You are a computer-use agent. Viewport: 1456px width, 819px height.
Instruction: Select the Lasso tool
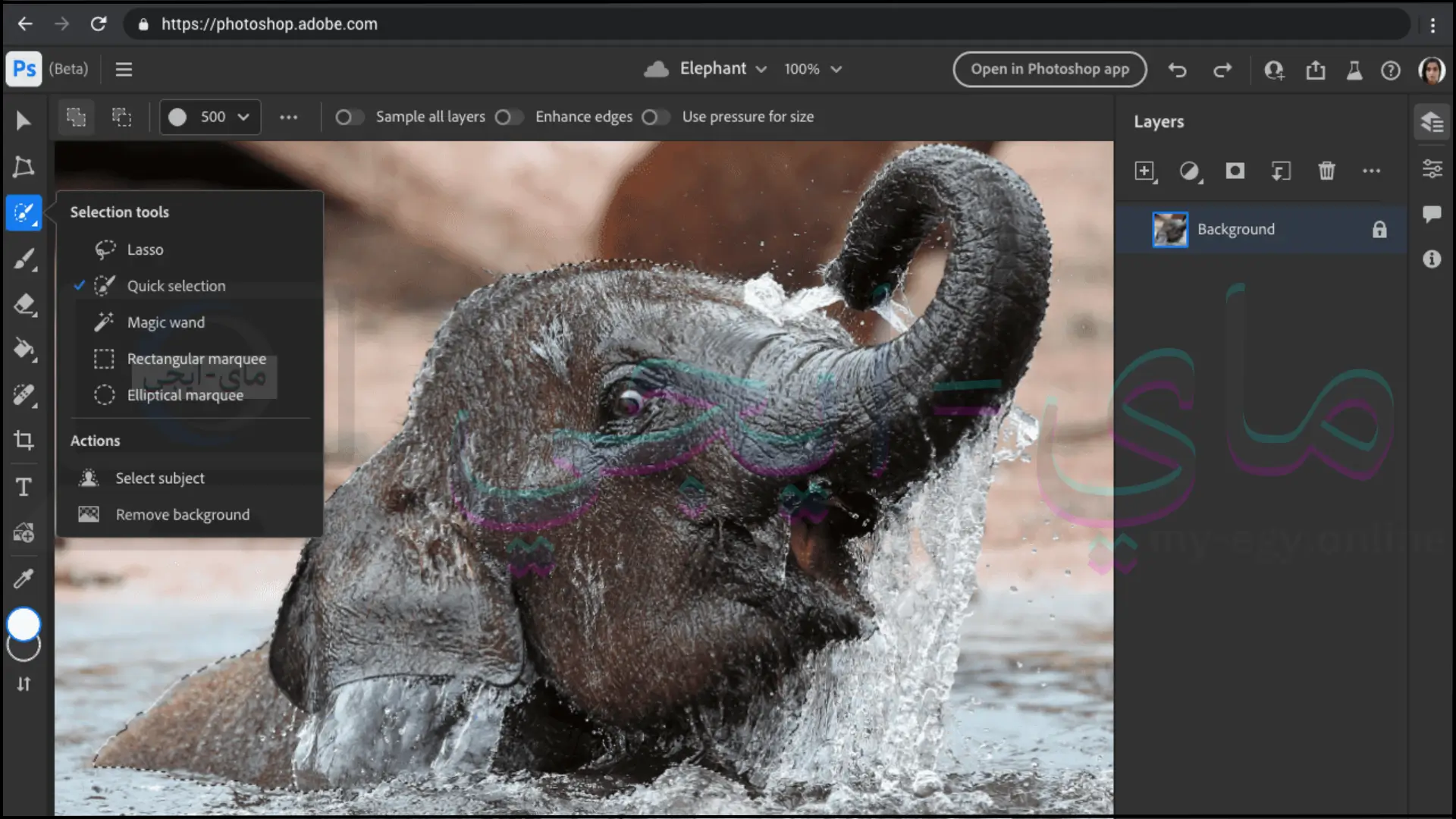(145, 249)
